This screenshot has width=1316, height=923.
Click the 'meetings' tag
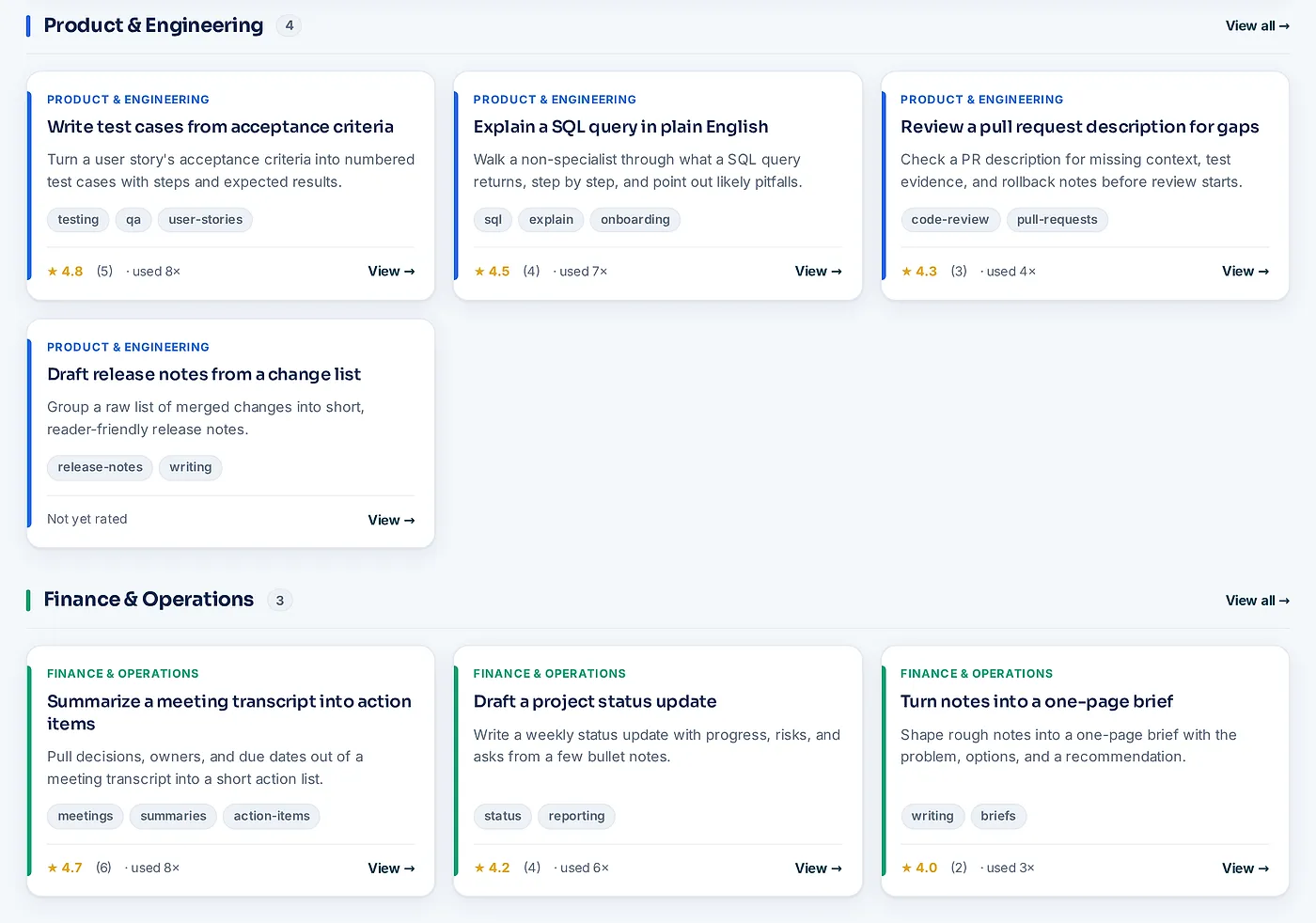(86, 817)
